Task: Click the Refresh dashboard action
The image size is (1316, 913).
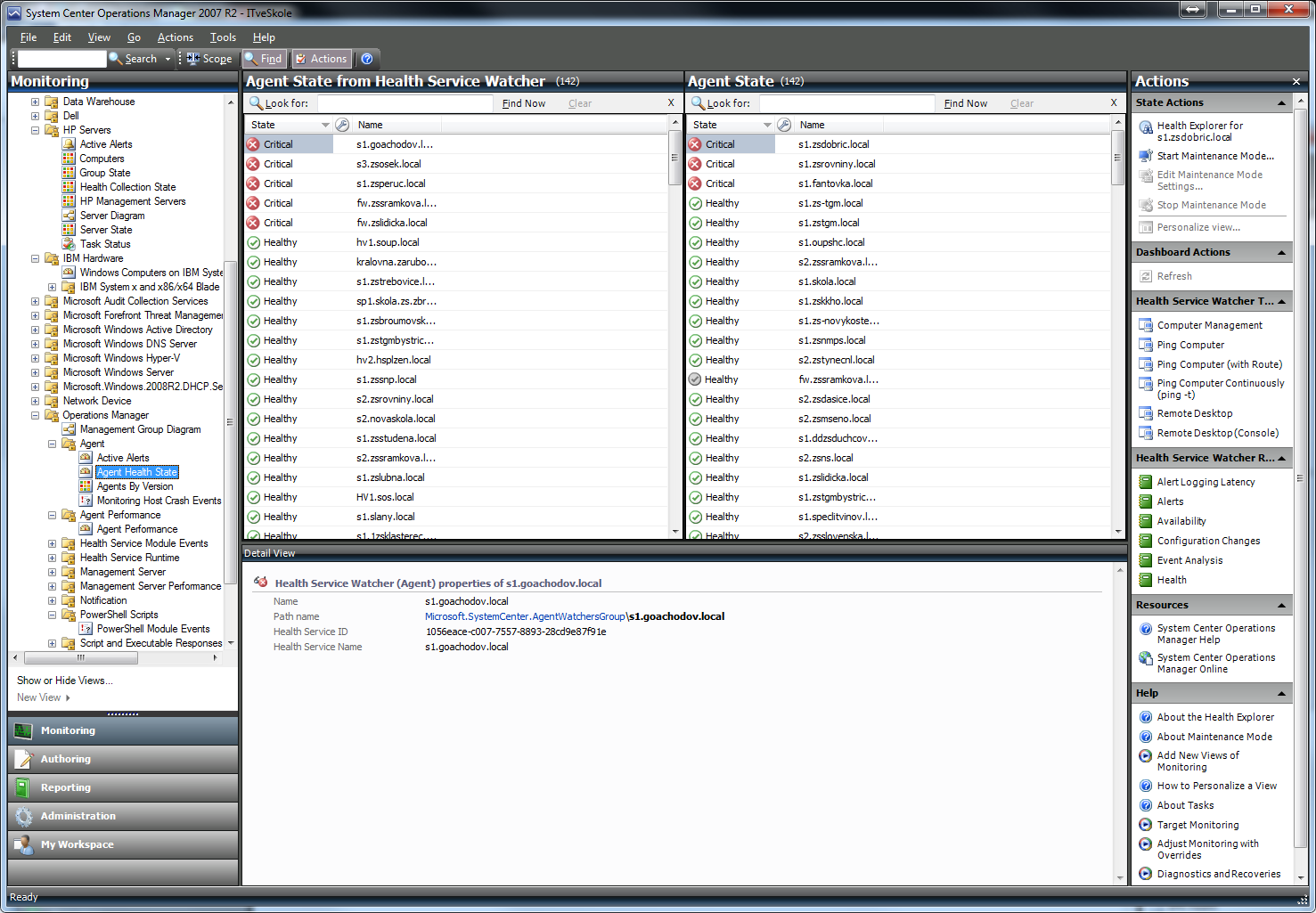Action: [x=1174, y=276]
